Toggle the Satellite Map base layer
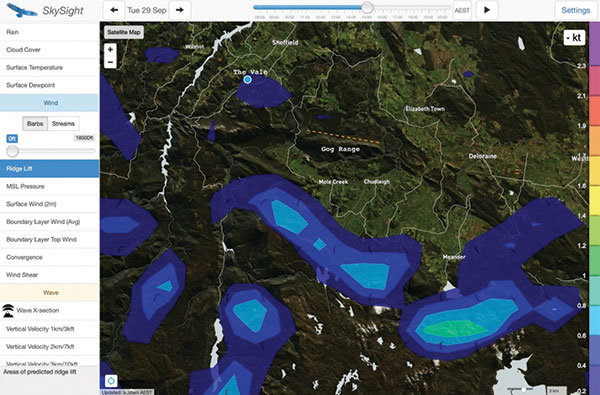 pos(124,32)
